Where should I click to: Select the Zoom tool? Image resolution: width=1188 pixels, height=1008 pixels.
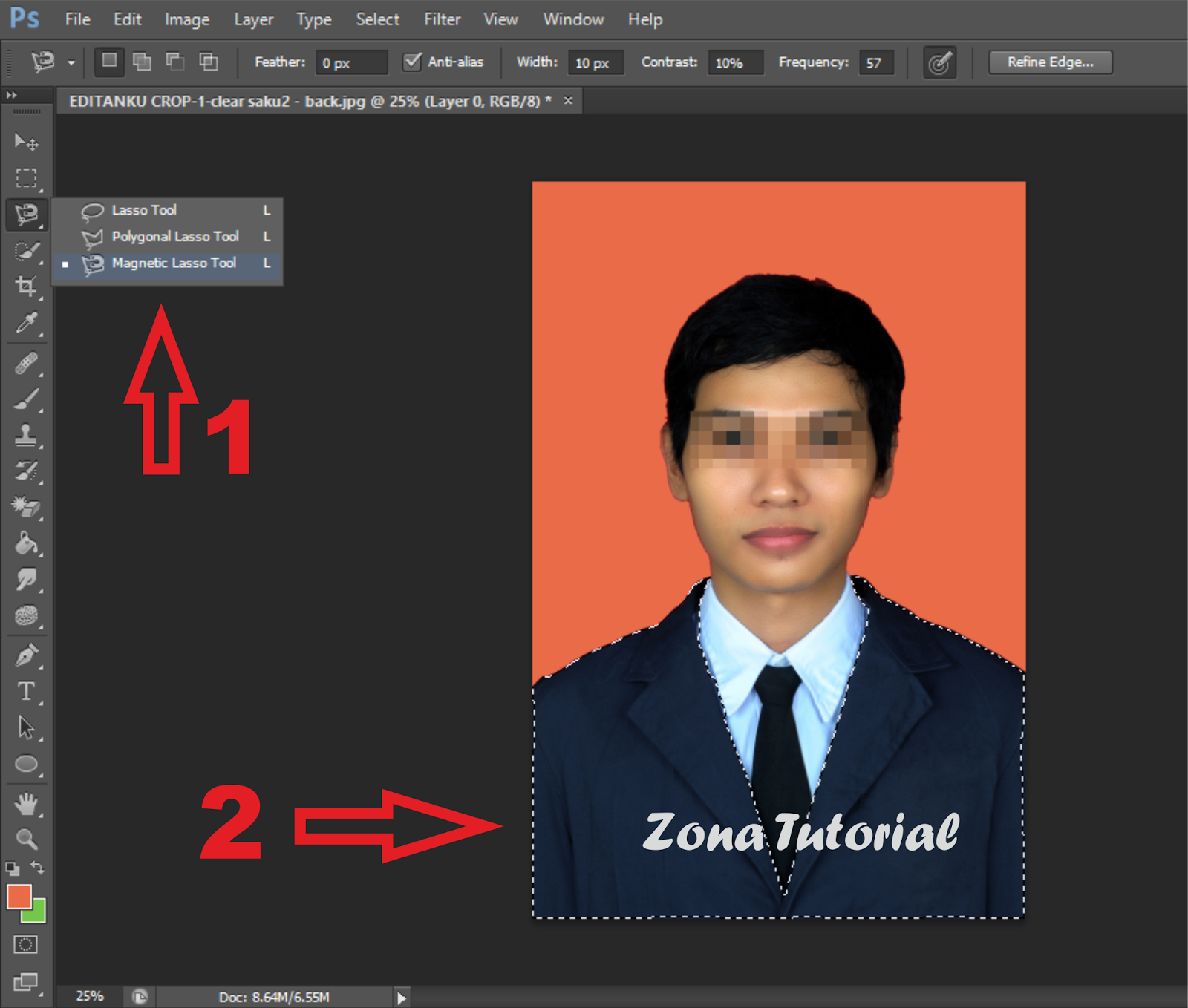click(26, 840)
